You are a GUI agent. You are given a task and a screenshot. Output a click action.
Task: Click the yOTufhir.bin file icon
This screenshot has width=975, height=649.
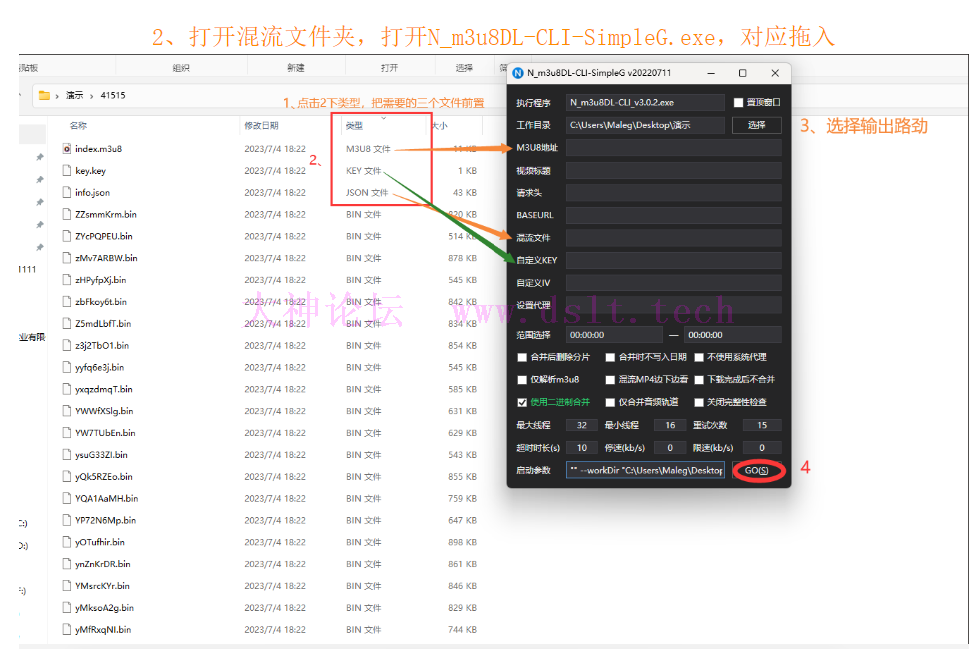67,541
